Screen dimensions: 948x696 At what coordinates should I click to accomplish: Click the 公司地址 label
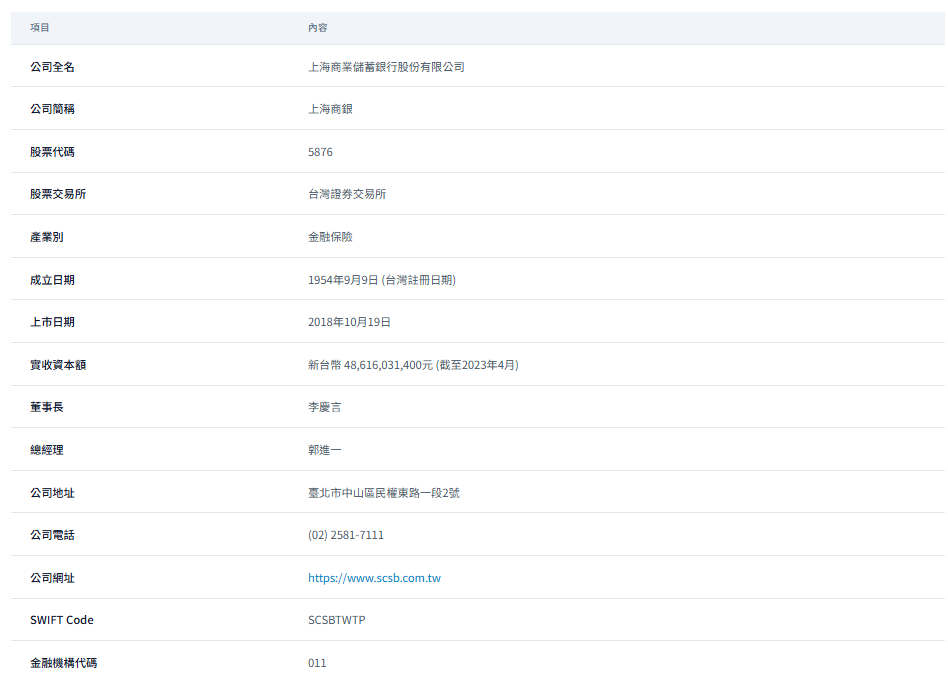pos(53,493)
